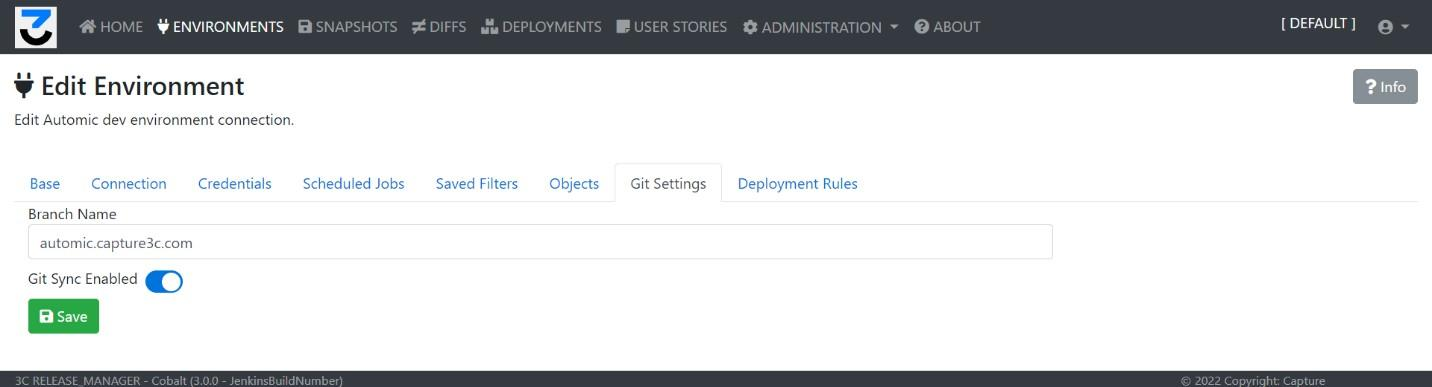Open Deployments page
The height and width of the screenshot is (387, 1432).
pyautogui.click(x=541, y=27)
